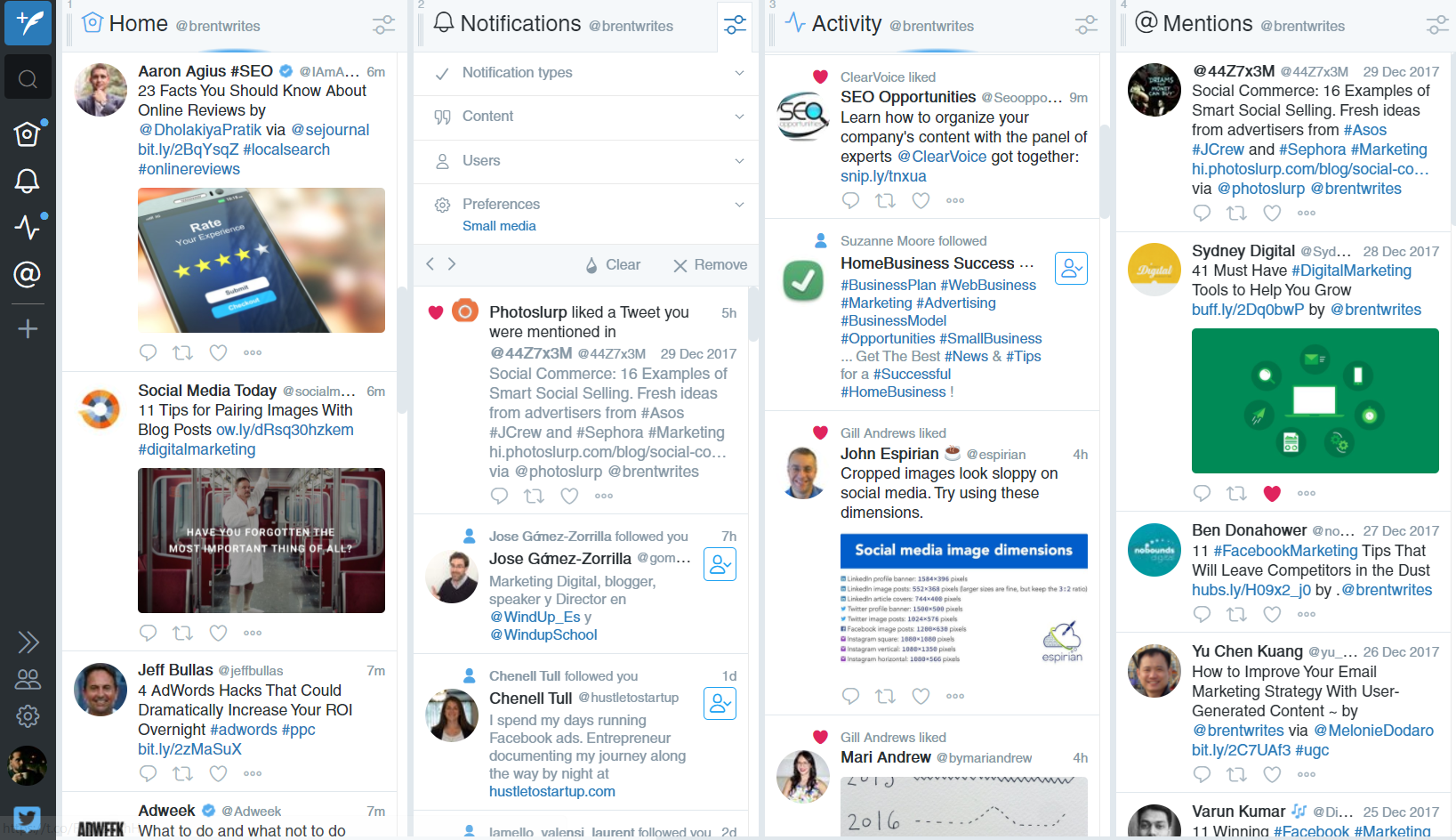Close the Notifications column settings panel
The image size is (1456, 840).
[735, 25]
